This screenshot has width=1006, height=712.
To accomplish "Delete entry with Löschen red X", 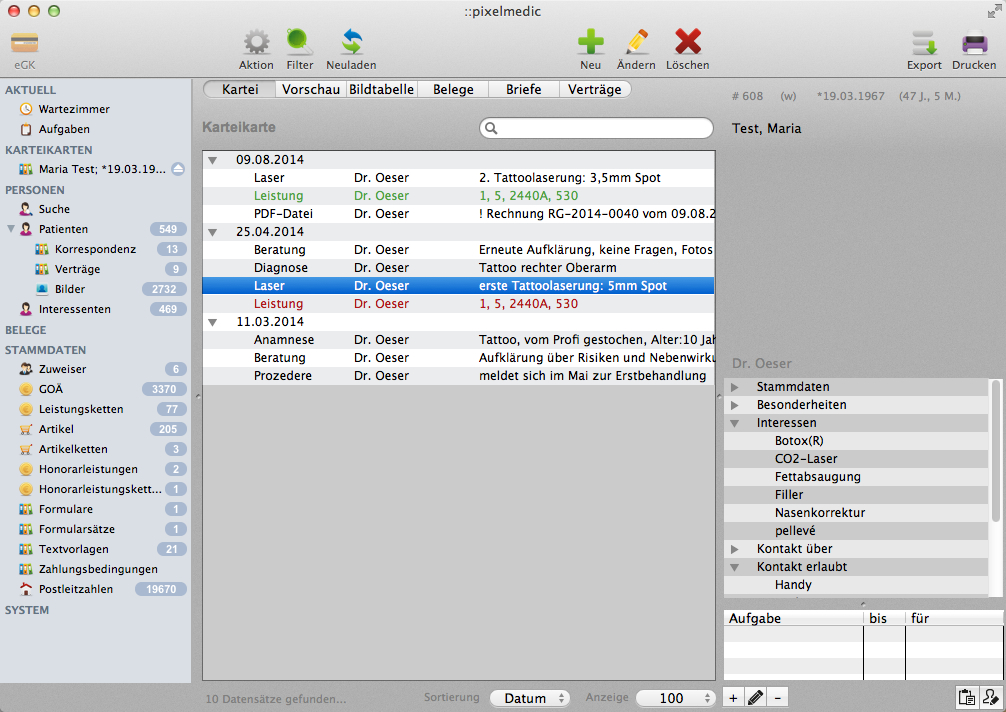I will pyautogui.click(x=687, y=42).
